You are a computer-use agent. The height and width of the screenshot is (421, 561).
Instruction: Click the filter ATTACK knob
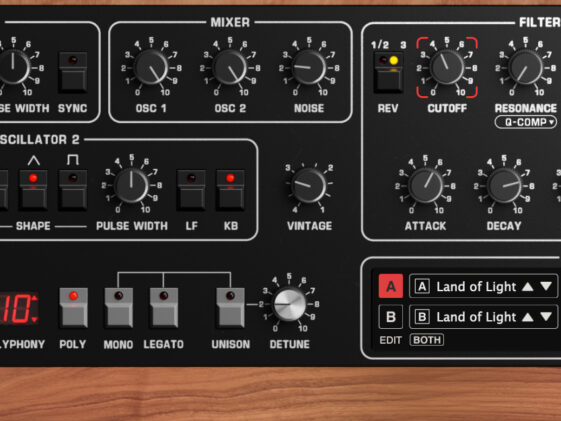(425, 185)
